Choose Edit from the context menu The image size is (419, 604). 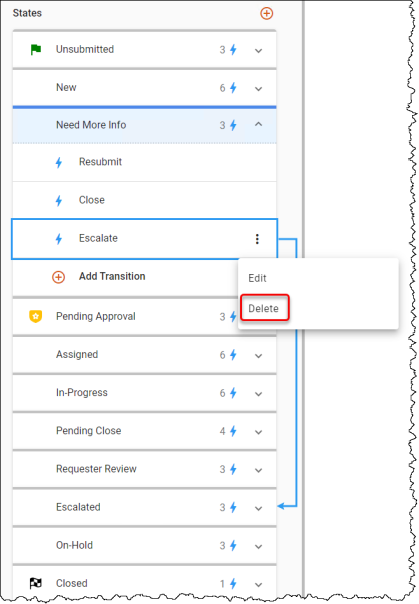pyautogui.click(x=257, y=278)
